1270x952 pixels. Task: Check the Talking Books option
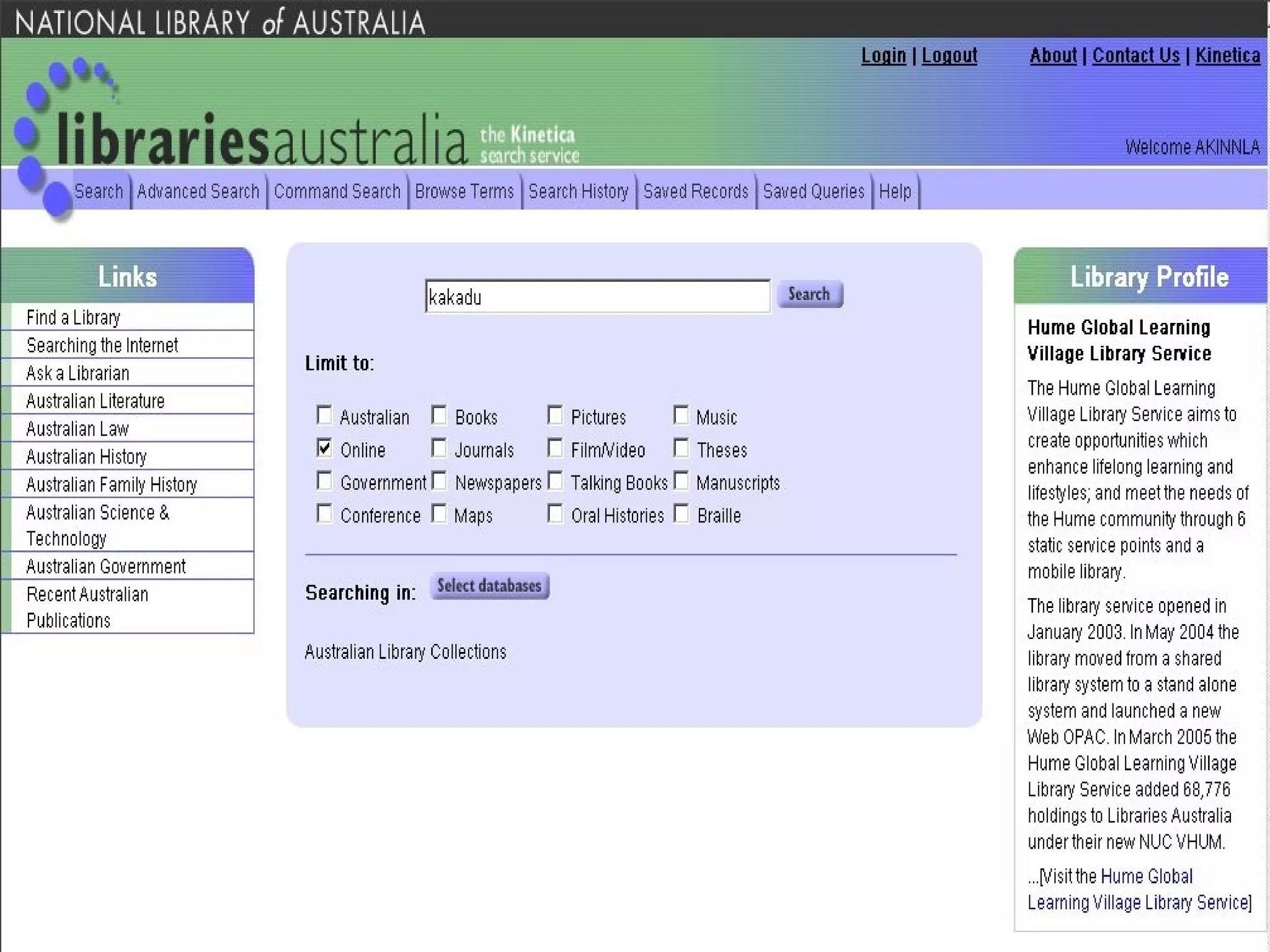(555, 481)
